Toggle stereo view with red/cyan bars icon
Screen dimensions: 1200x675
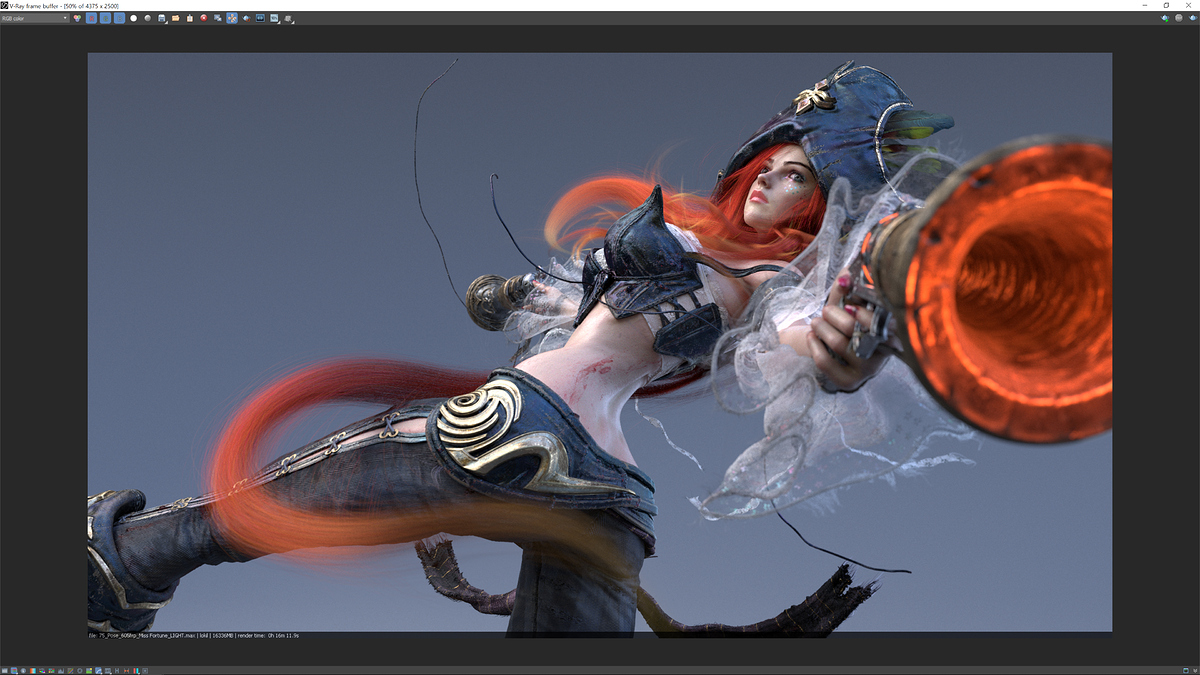(x=136, y=670)
